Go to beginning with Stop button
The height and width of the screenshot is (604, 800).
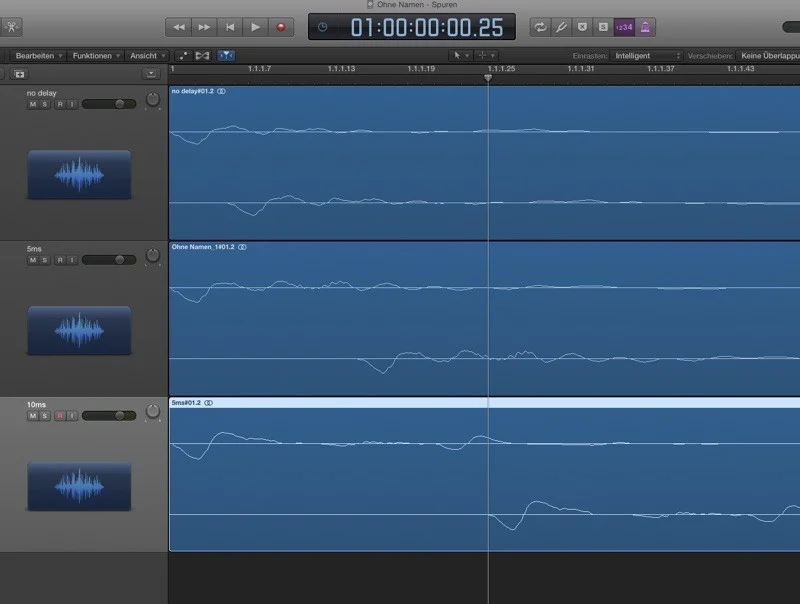(230, 27)
